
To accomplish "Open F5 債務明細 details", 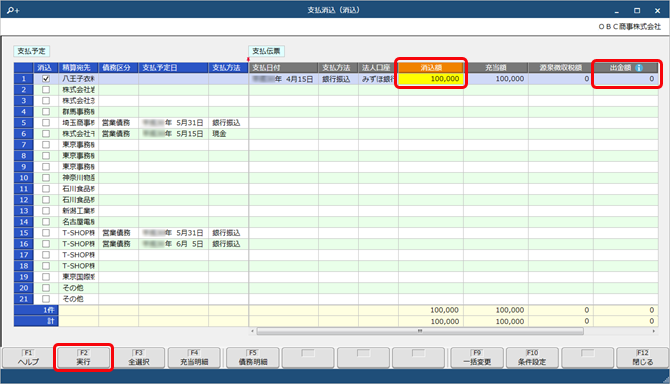I will pos(253,358).
